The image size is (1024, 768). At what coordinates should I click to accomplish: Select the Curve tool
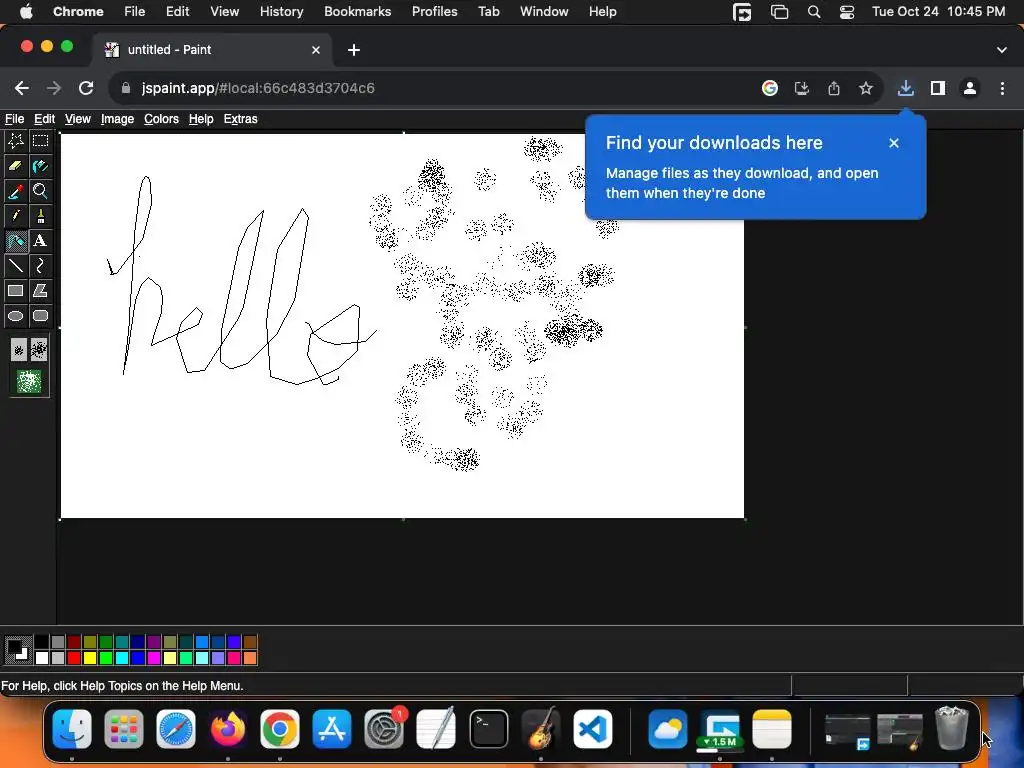click(x=40, y=266)
